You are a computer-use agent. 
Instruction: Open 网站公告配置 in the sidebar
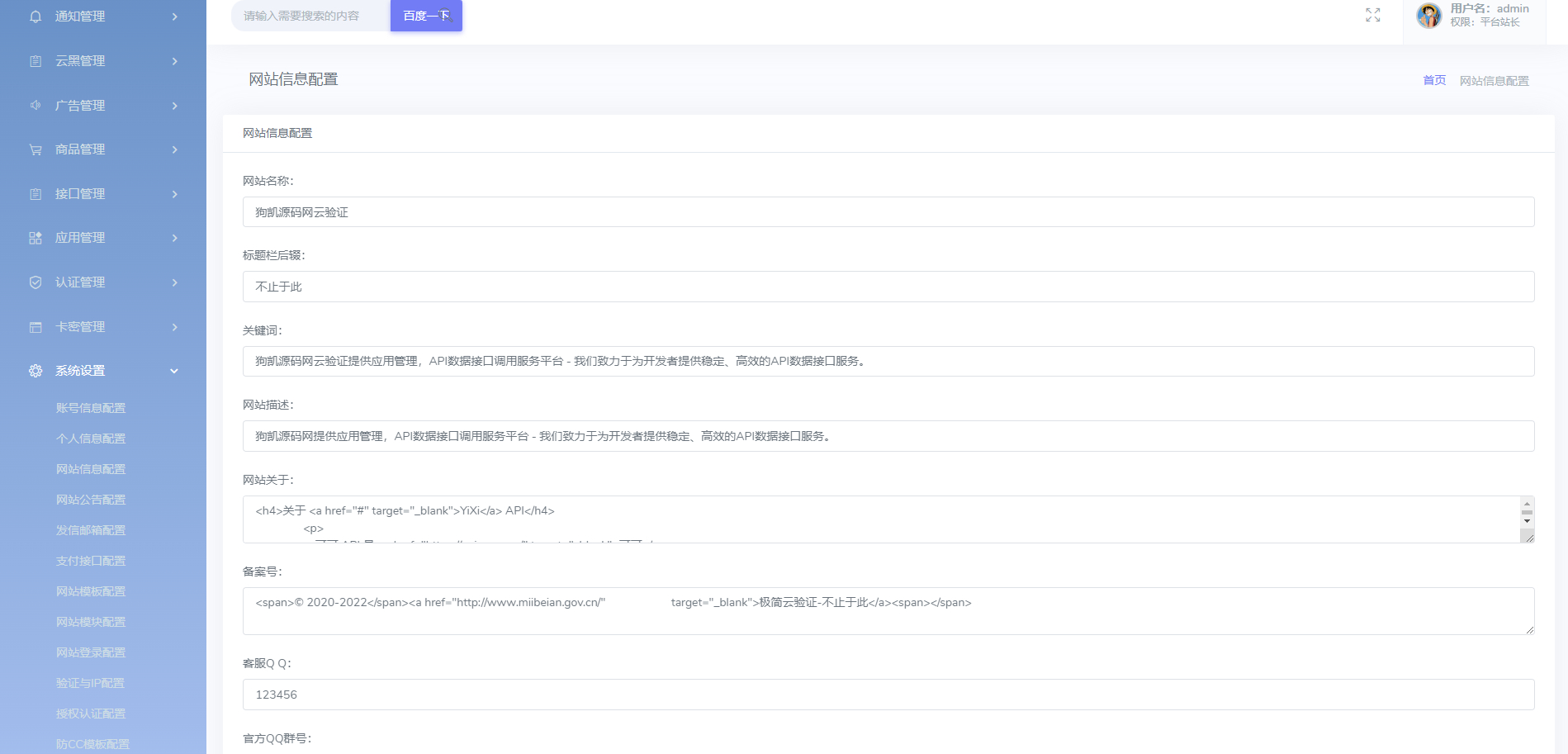[91, 500]
